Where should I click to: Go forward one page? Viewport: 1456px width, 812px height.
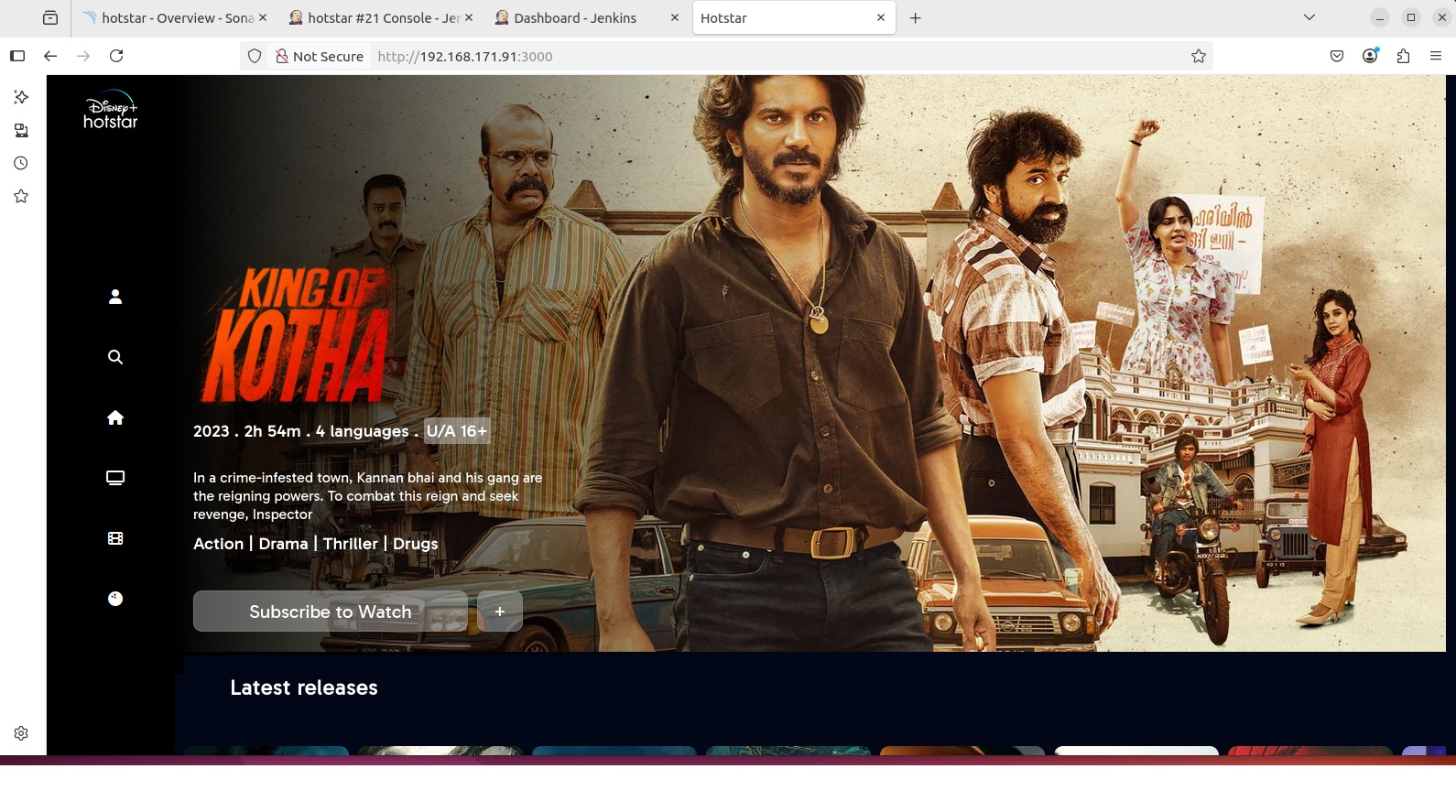pos(83,56)
